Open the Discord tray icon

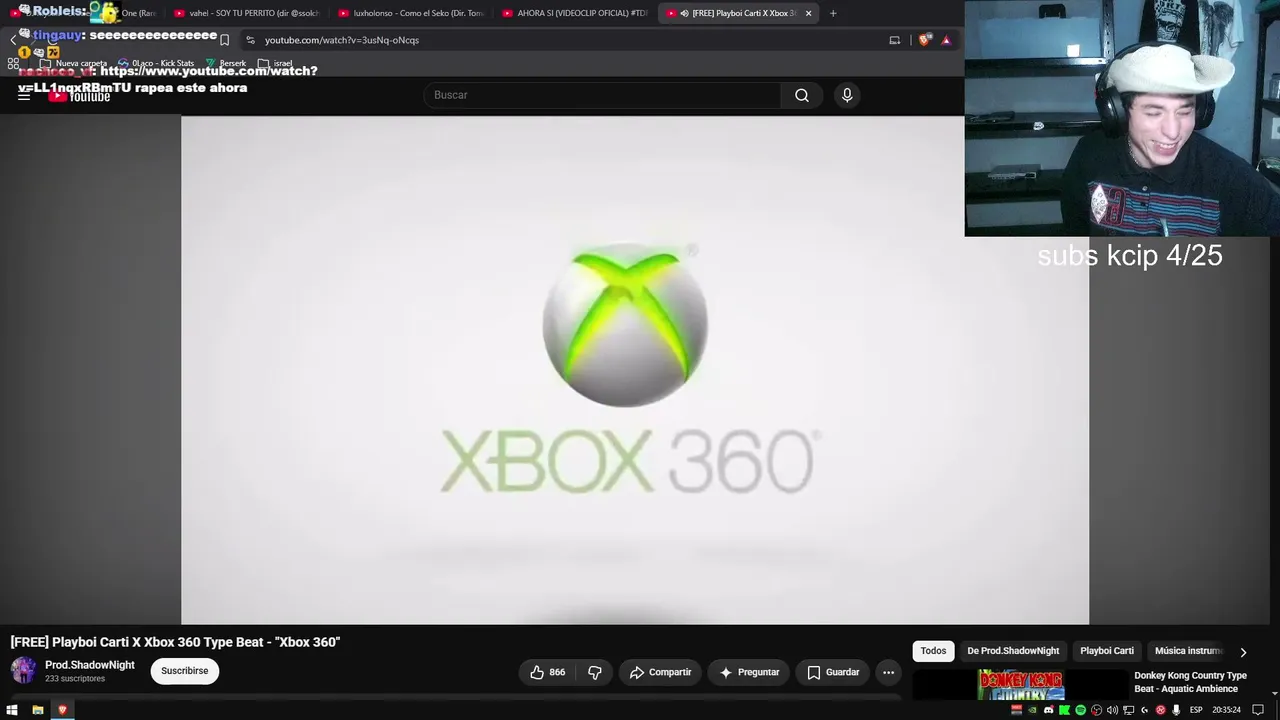coord(1049,710)
